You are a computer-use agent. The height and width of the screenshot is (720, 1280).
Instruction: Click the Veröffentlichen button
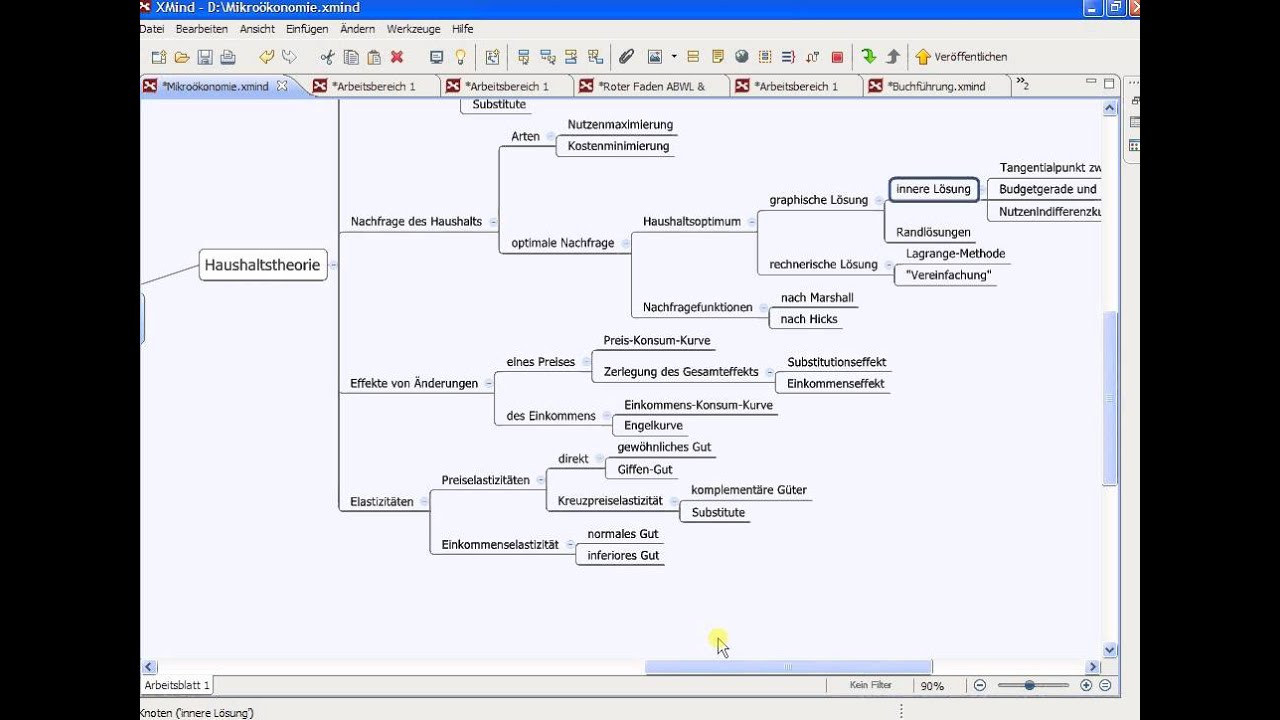(961, 57)
